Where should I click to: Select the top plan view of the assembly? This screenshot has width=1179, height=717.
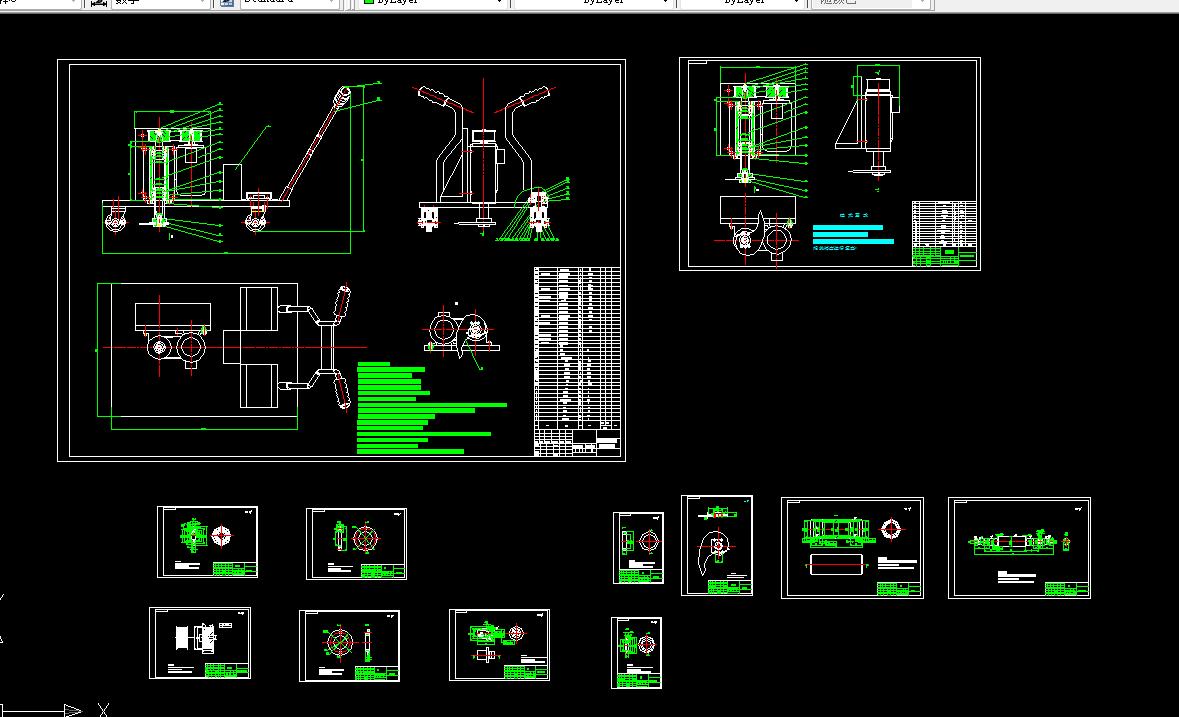coord(232,356)
